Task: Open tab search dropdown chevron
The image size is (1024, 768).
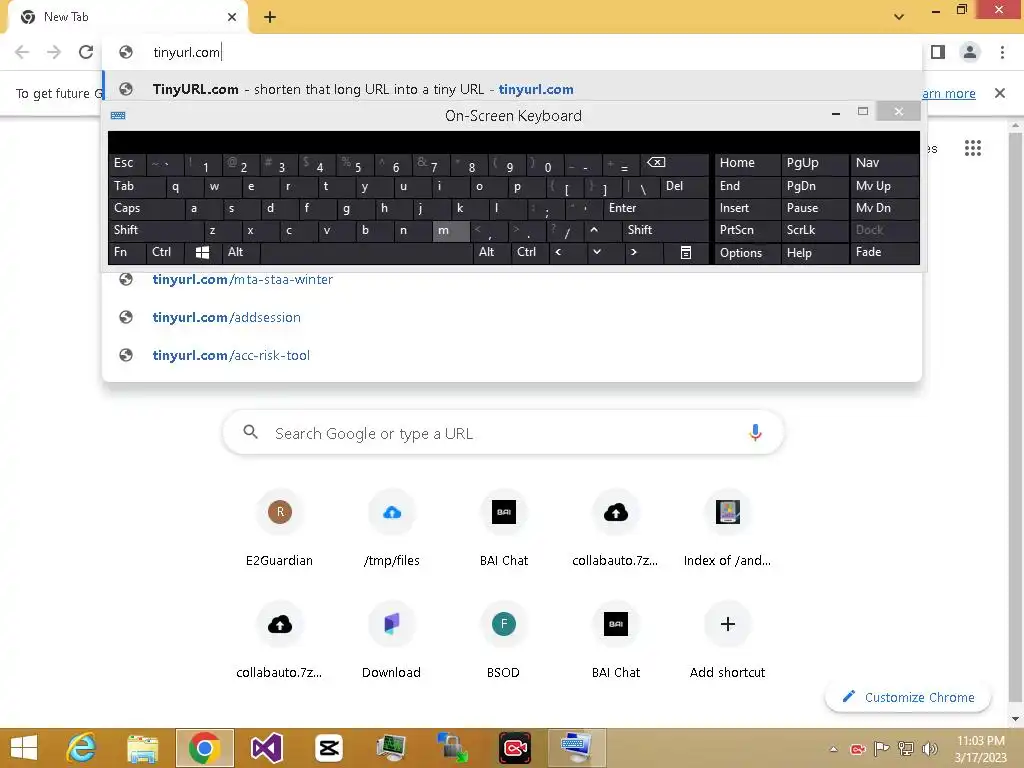Action: tap(899, 17)
